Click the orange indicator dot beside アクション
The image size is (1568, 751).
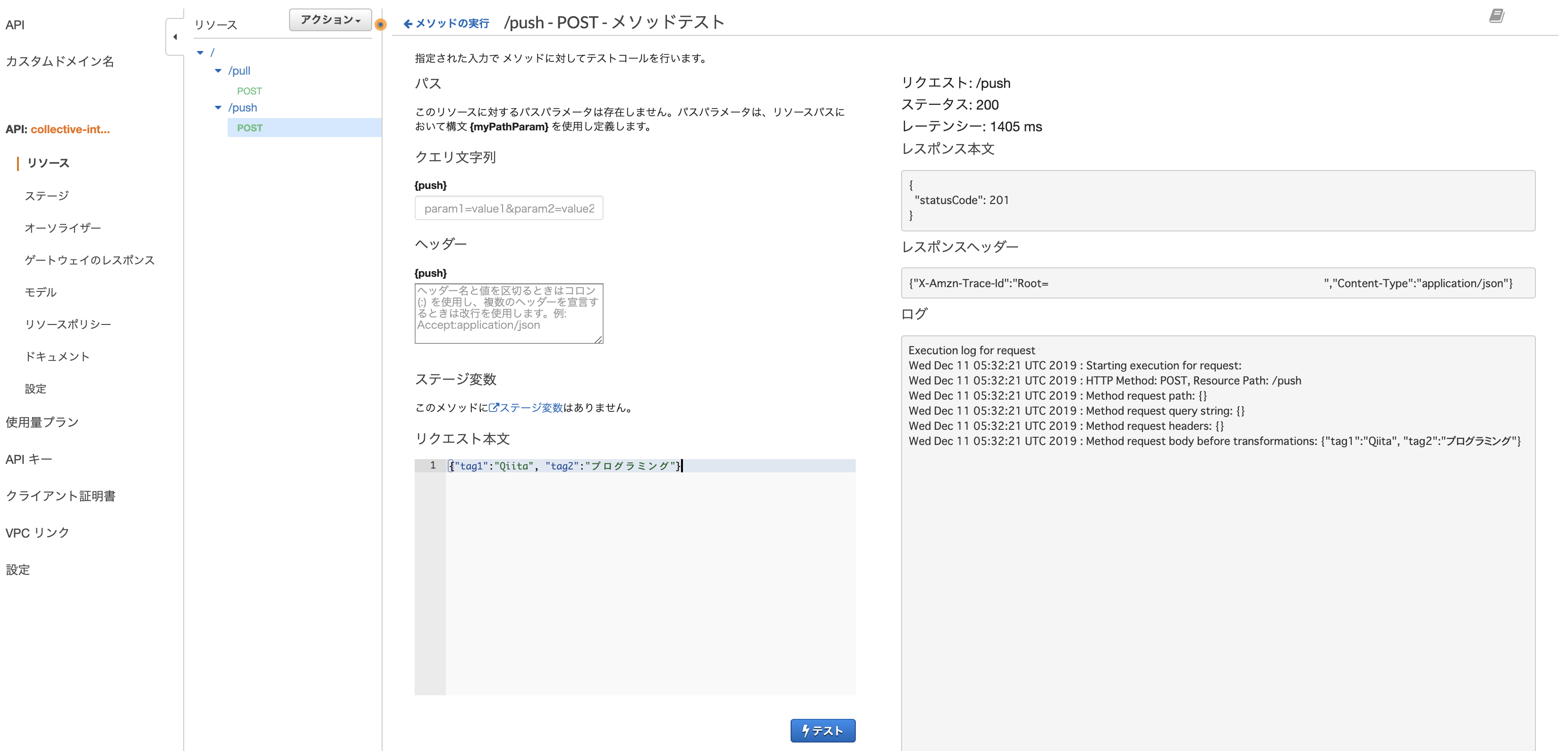[381, 25]
